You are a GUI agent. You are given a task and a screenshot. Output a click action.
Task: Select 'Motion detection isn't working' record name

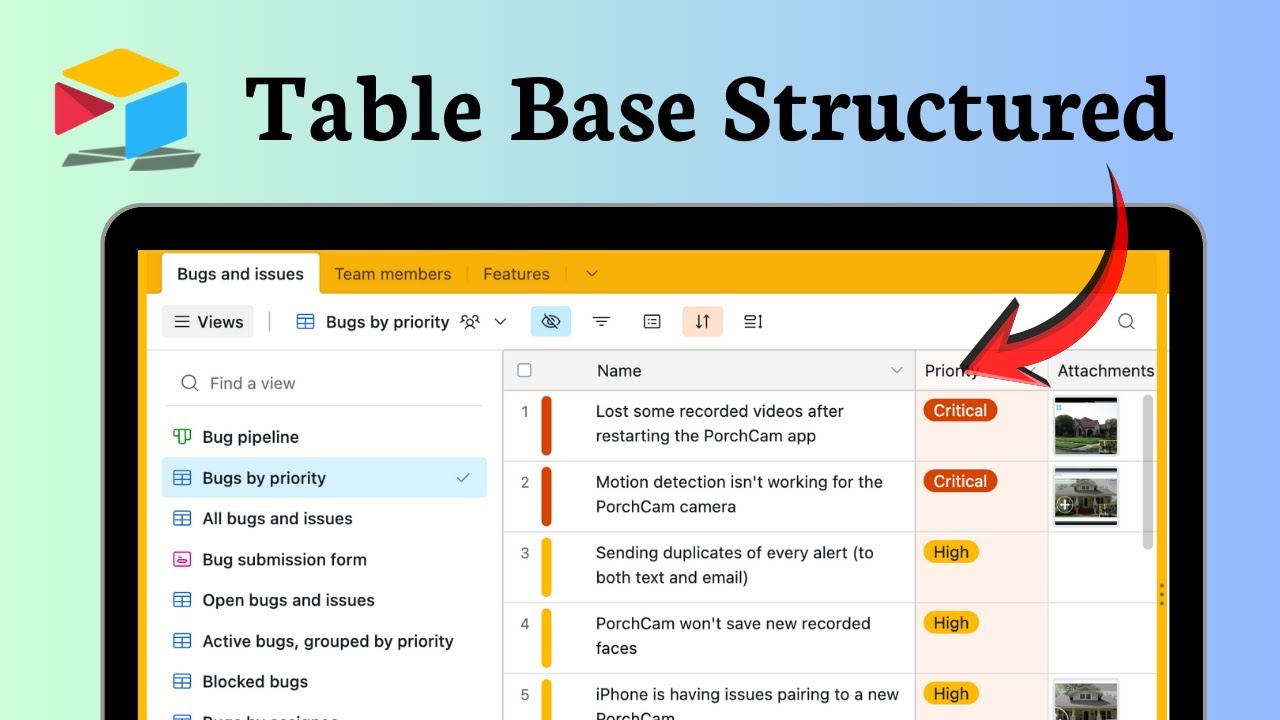[739, 494]
